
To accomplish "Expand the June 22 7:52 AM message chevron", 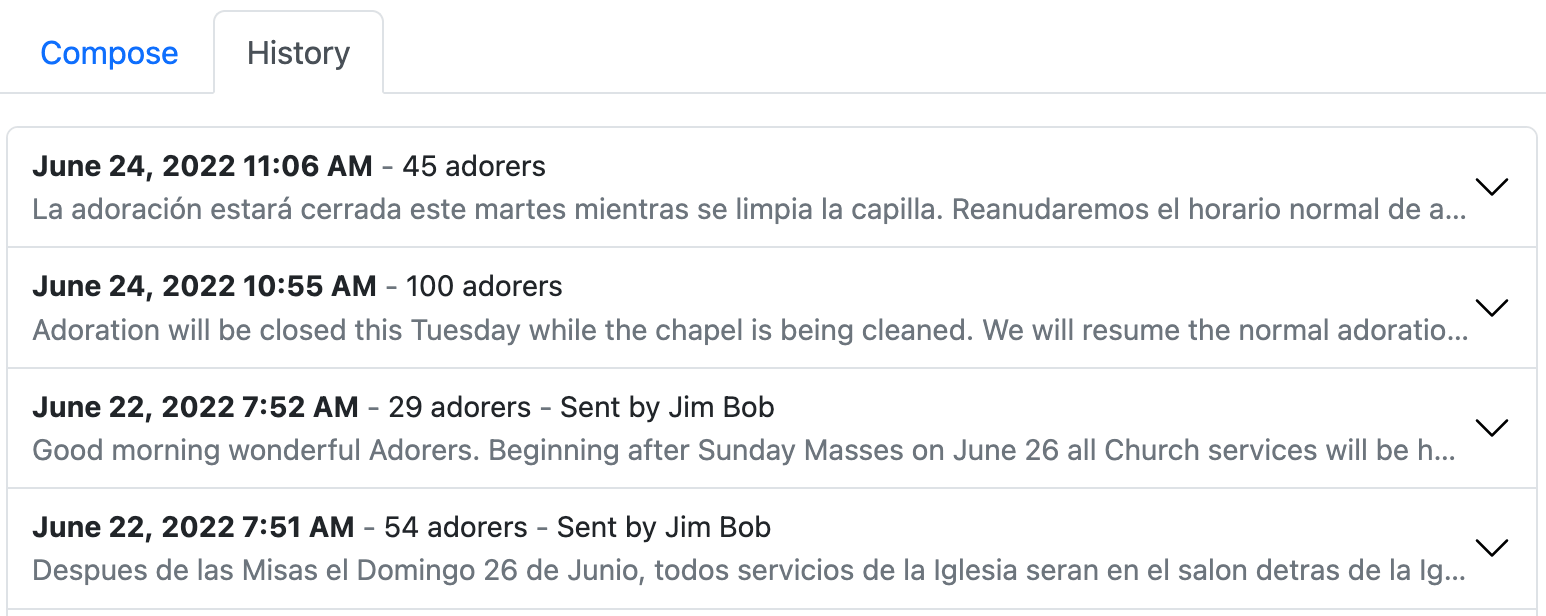I will point(1491,428).
